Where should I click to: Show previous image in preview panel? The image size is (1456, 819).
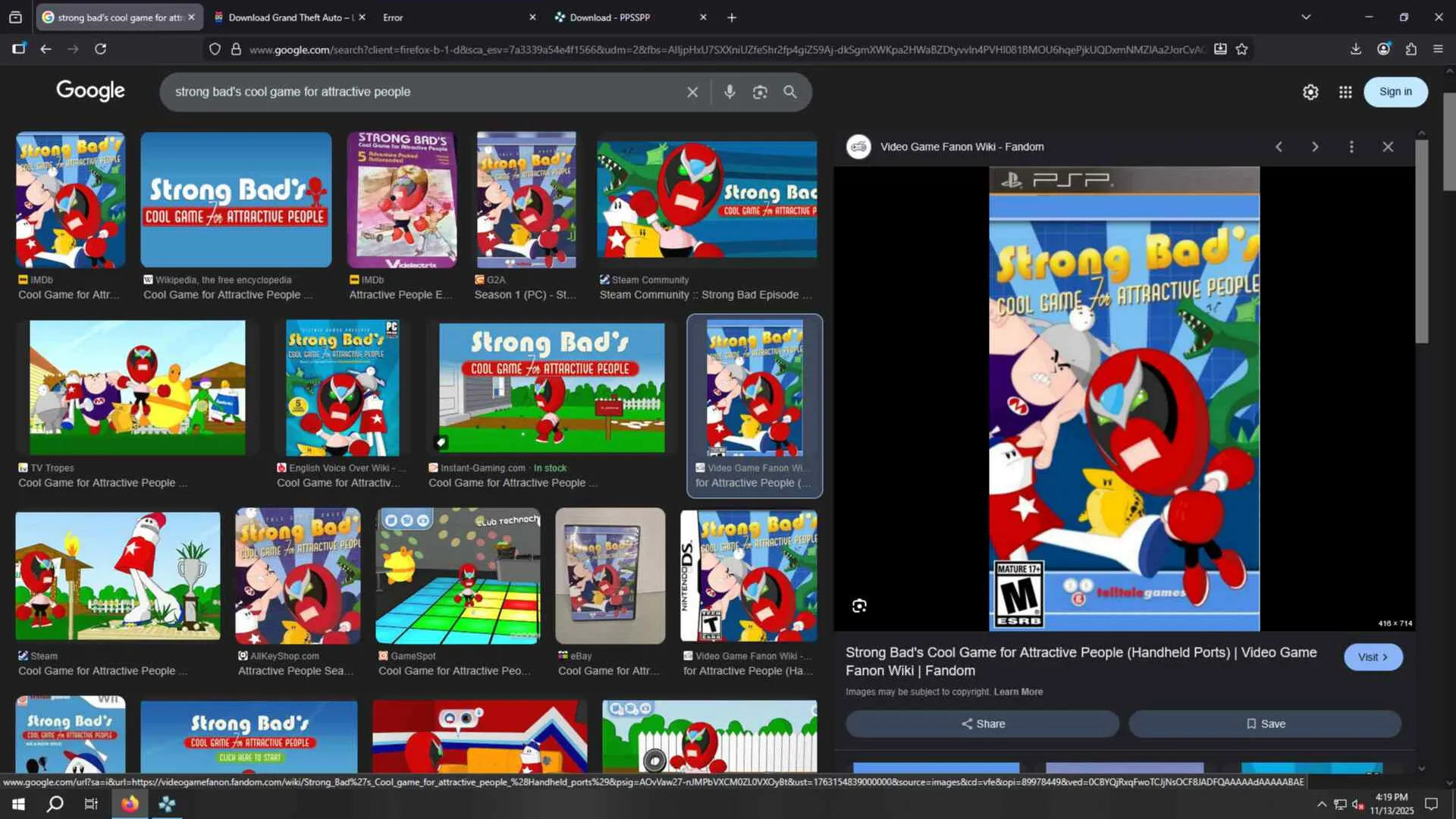[1279, 147]
